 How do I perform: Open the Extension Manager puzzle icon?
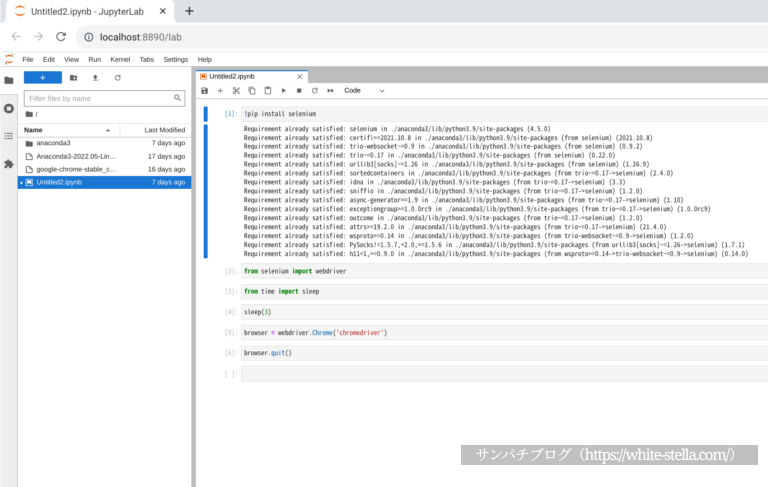(9, 164)
